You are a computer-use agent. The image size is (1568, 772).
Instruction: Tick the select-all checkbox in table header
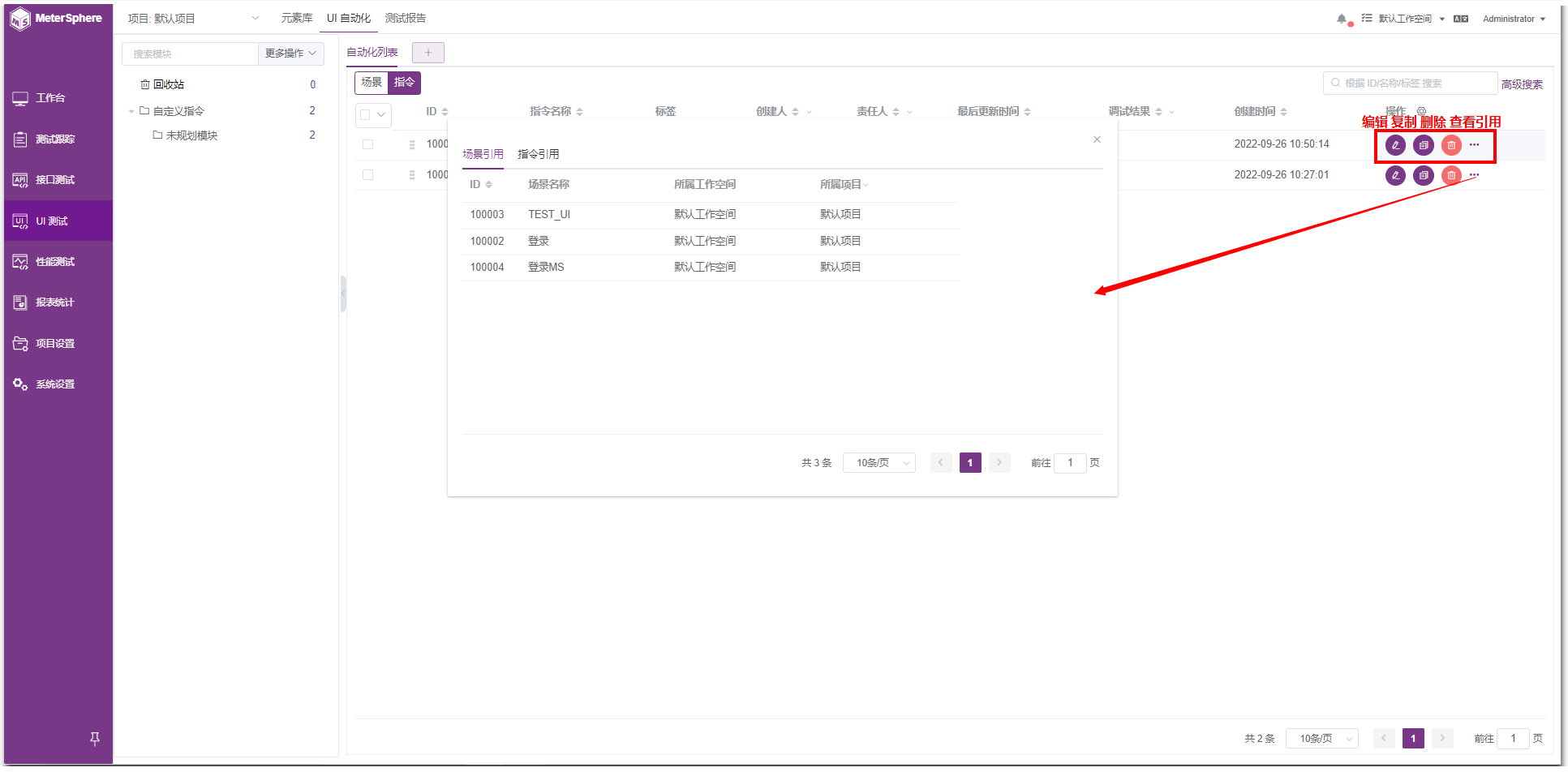tap(365, 115)
